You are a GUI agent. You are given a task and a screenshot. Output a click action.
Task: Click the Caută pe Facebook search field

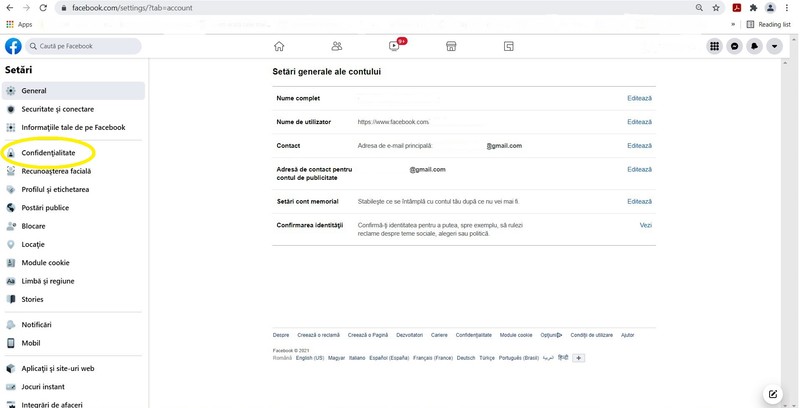(83, 46)
